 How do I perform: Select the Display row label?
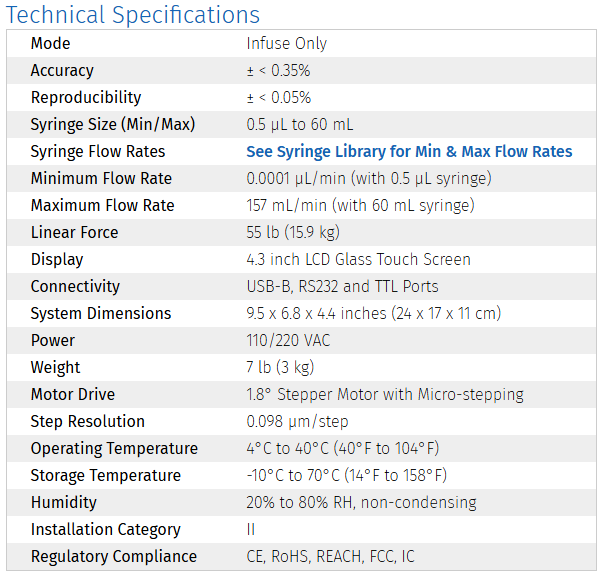(x=57, y=260)
